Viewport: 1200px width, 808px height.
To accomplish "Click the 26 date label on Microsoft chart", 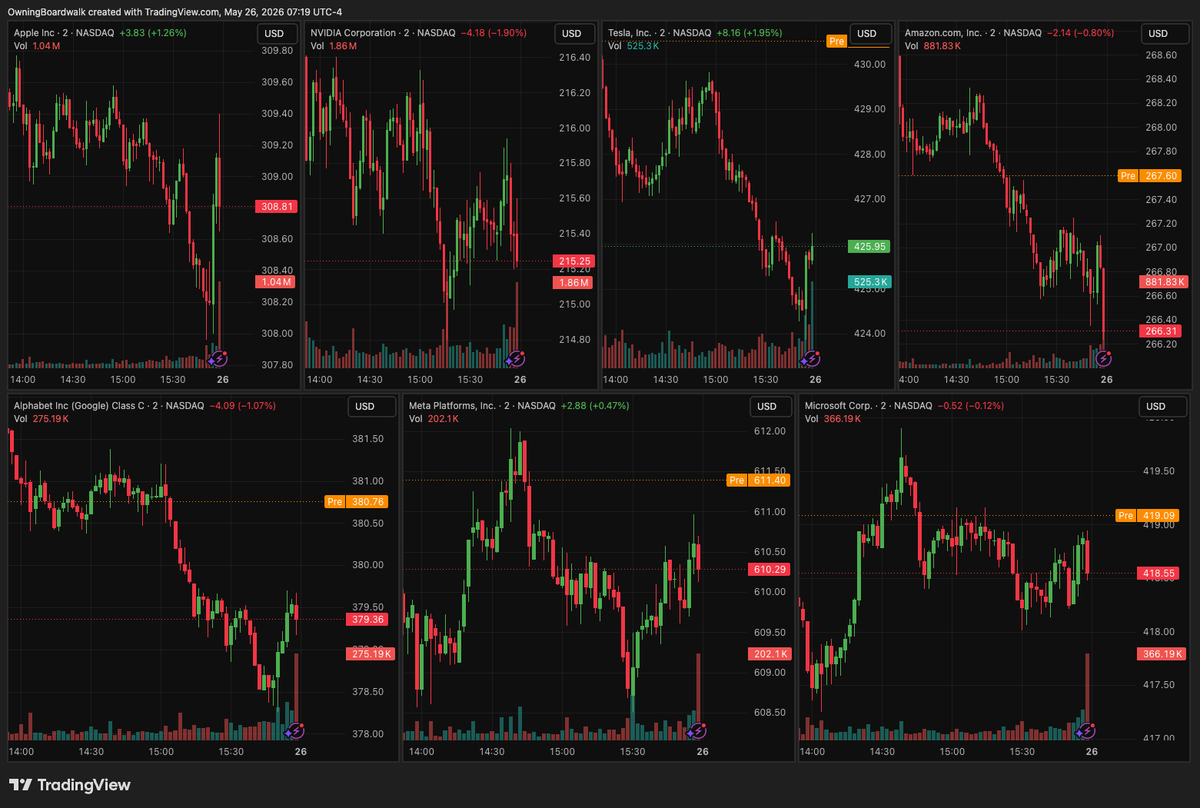I will [x=1092, y=751].
